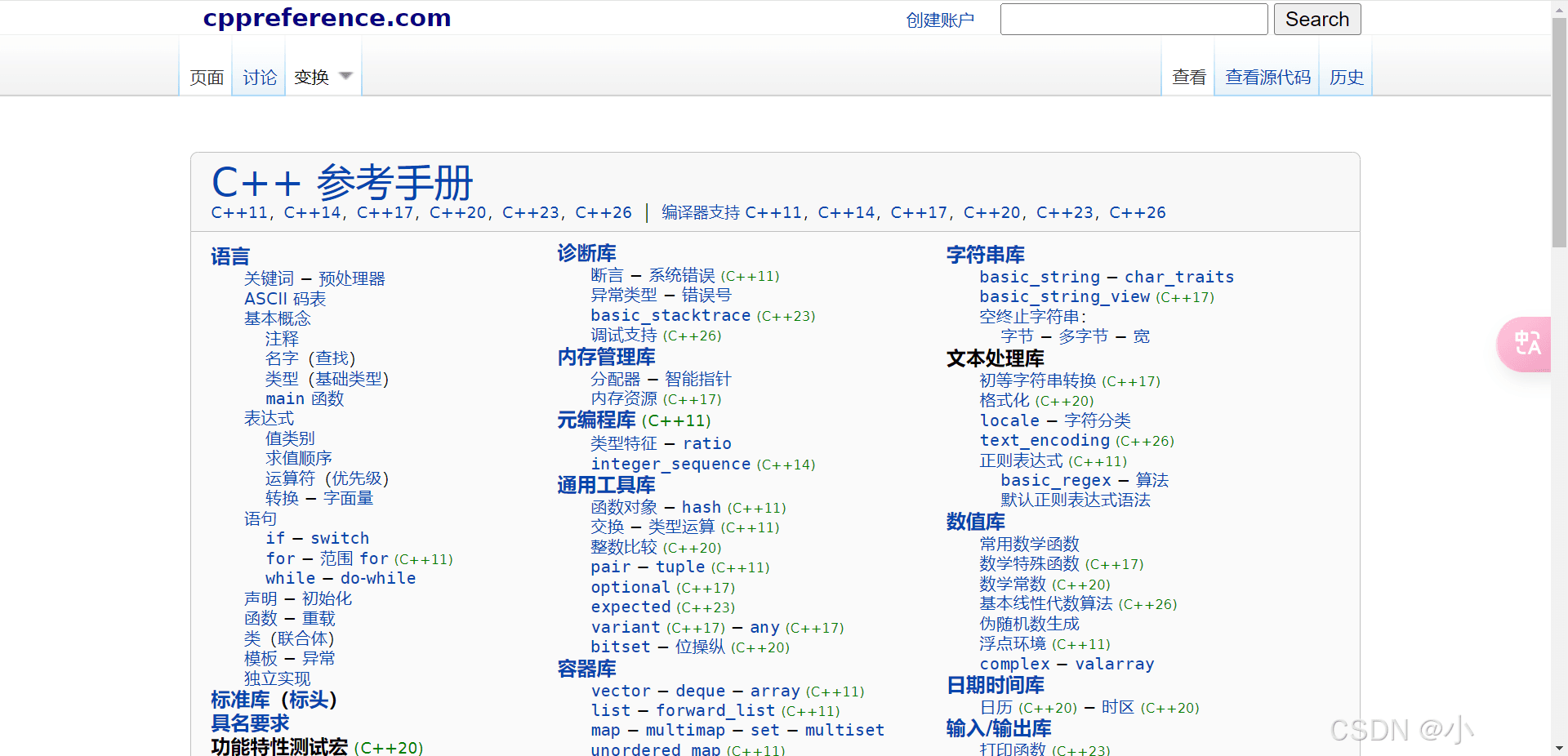This screenshot has width=1568, height=756.
Task: Switch to the 页面 tab
Action: (x=207, y=77)
